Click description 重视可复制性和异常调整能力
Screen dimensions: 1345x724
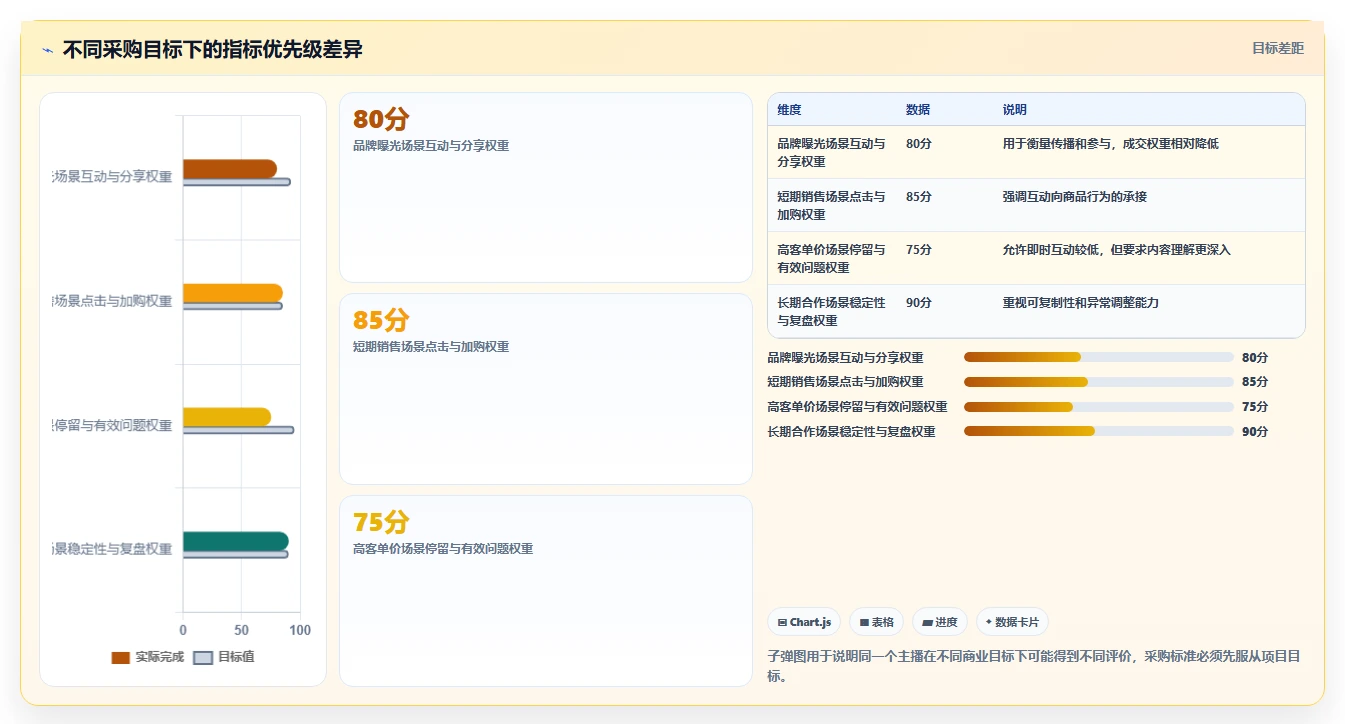tap(1081, 302)
